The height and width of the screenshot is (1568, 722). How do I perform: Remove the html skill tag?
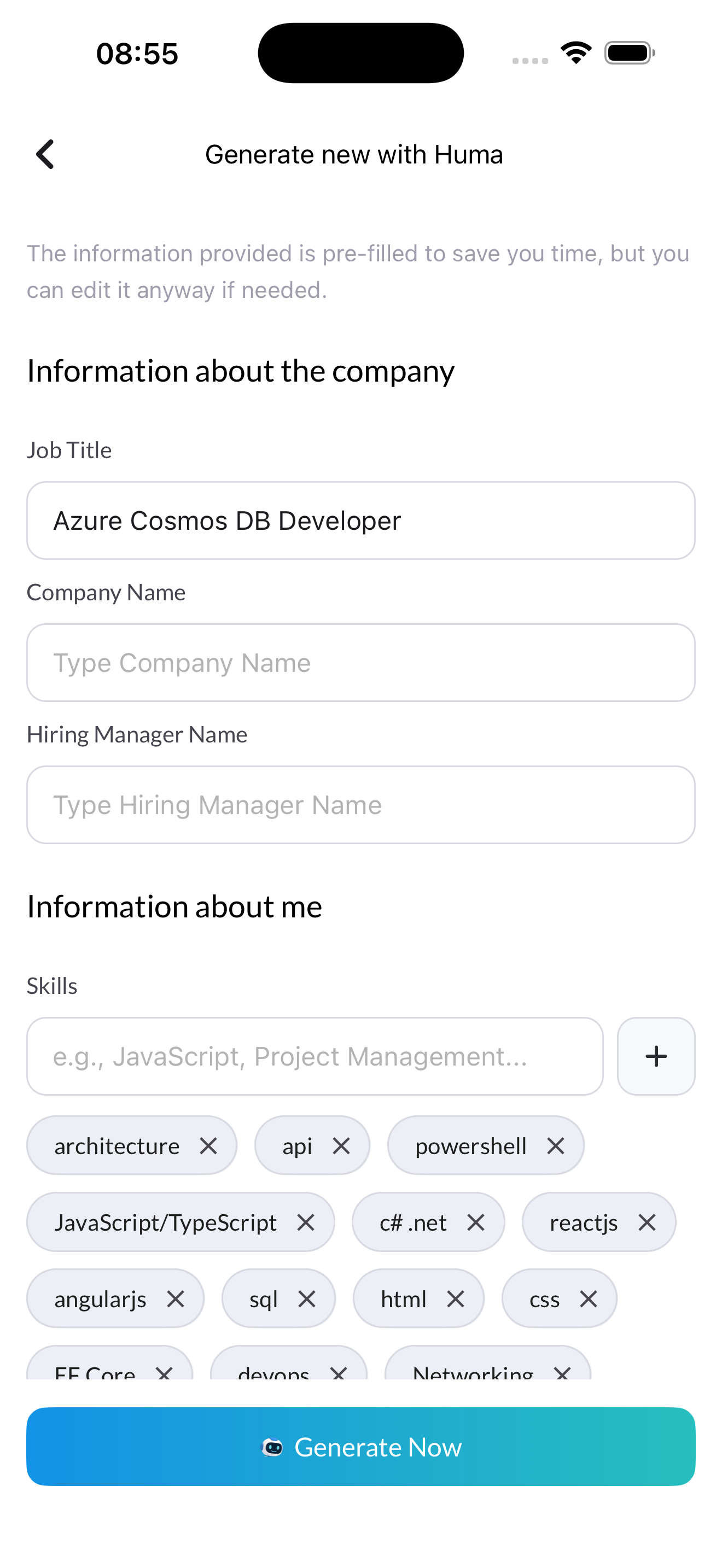click(x=456, y=1299)
